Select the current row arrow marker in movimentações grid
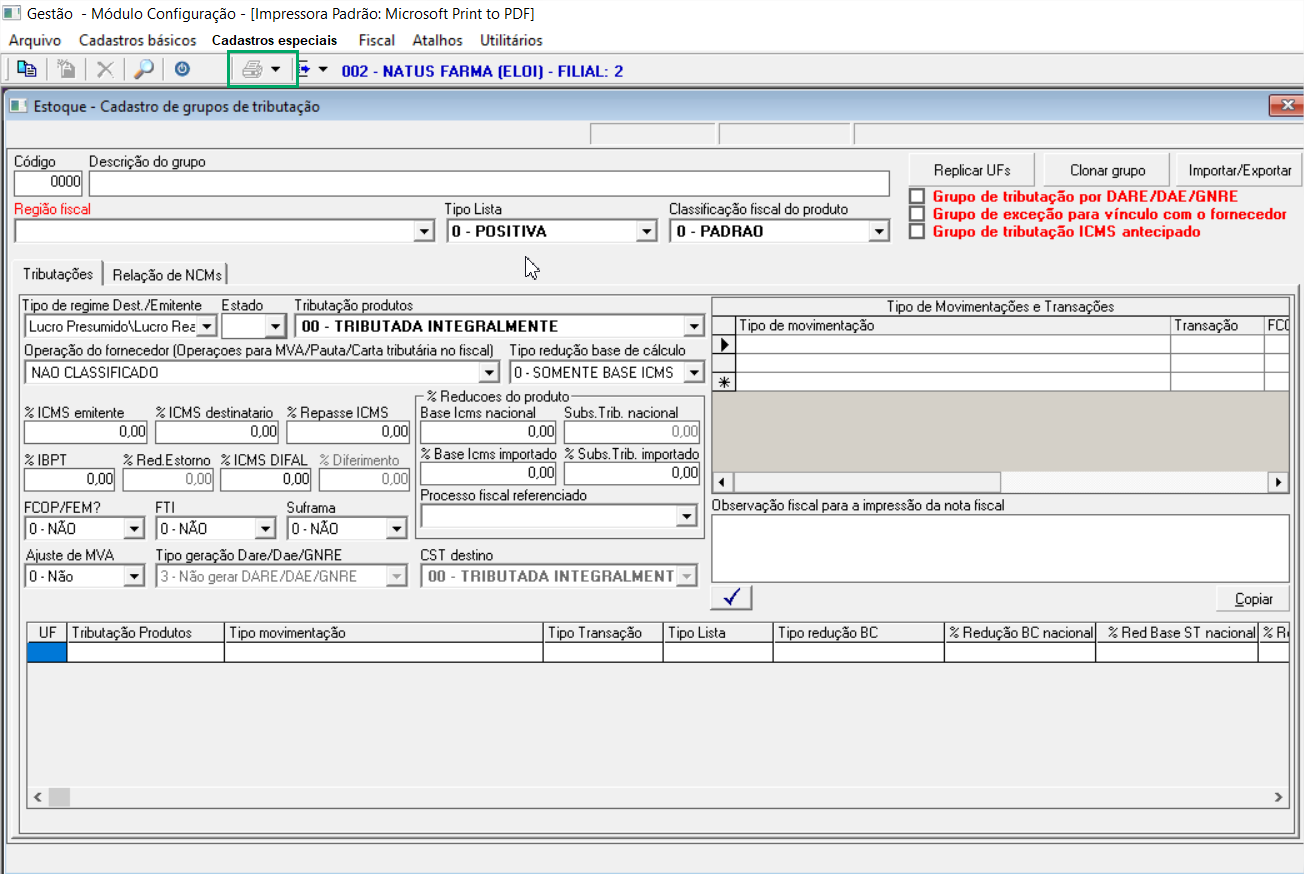1304x874 pixels. [x=725, y=344]
